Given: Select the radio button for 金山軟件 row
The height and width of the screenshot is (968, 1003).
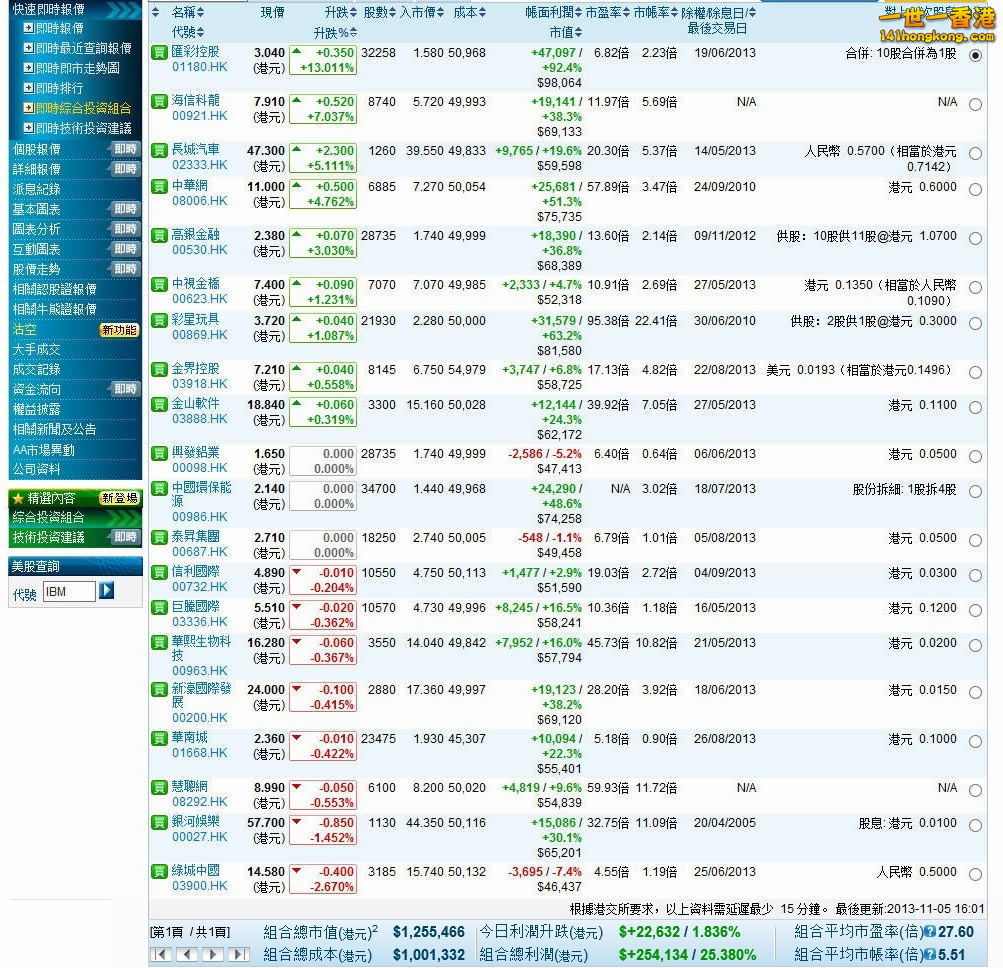Looking at the screenshot, I should pos(975,408).
